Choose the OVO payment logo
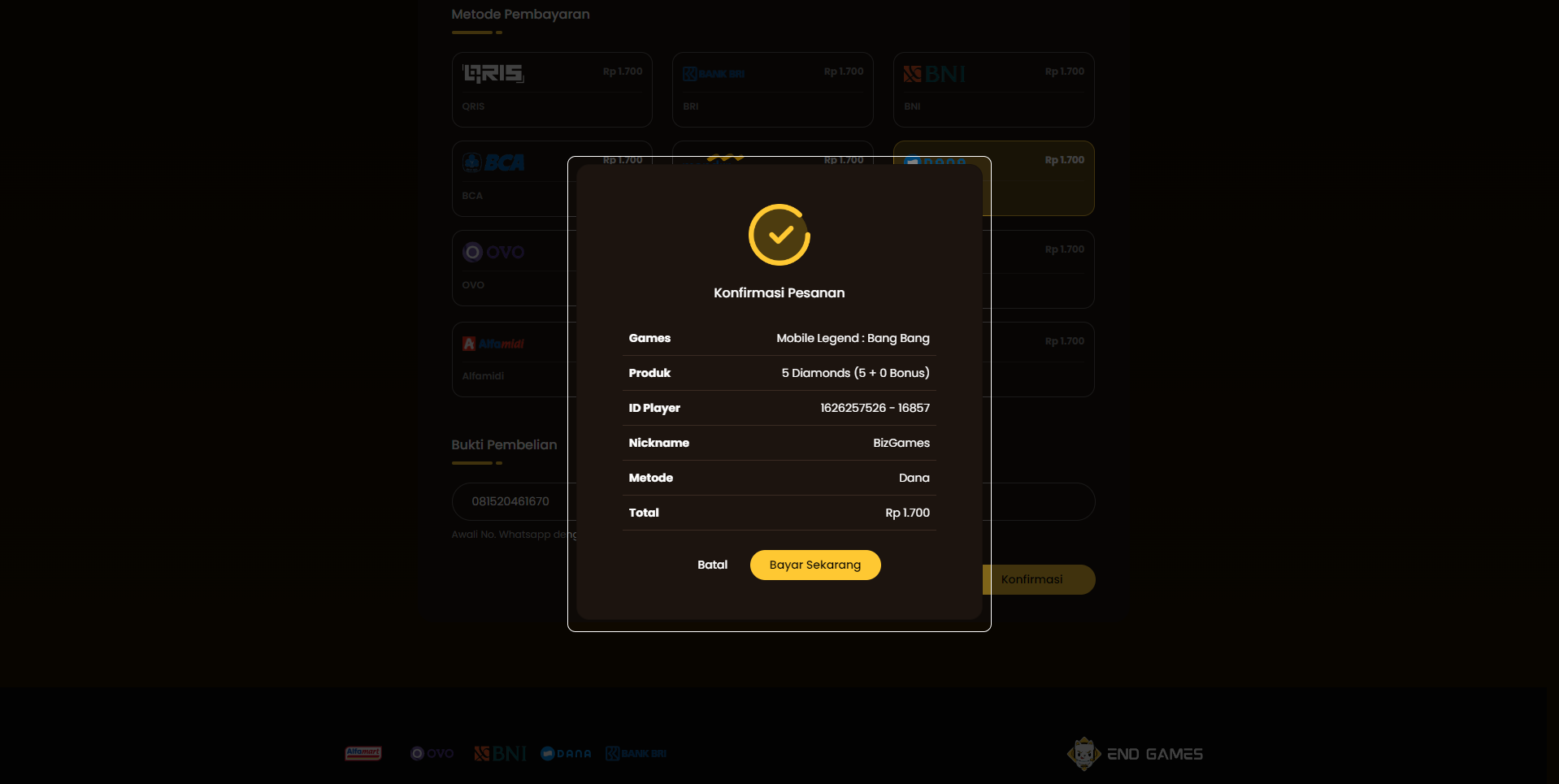 click(493, 252)
